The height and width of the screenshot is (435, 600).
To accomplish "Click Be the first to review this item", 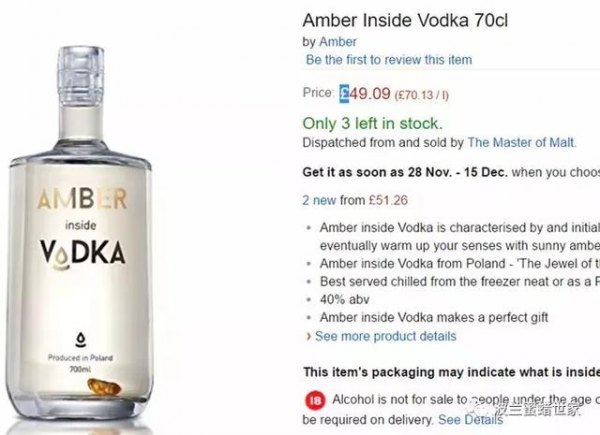I will pos(389,60).
